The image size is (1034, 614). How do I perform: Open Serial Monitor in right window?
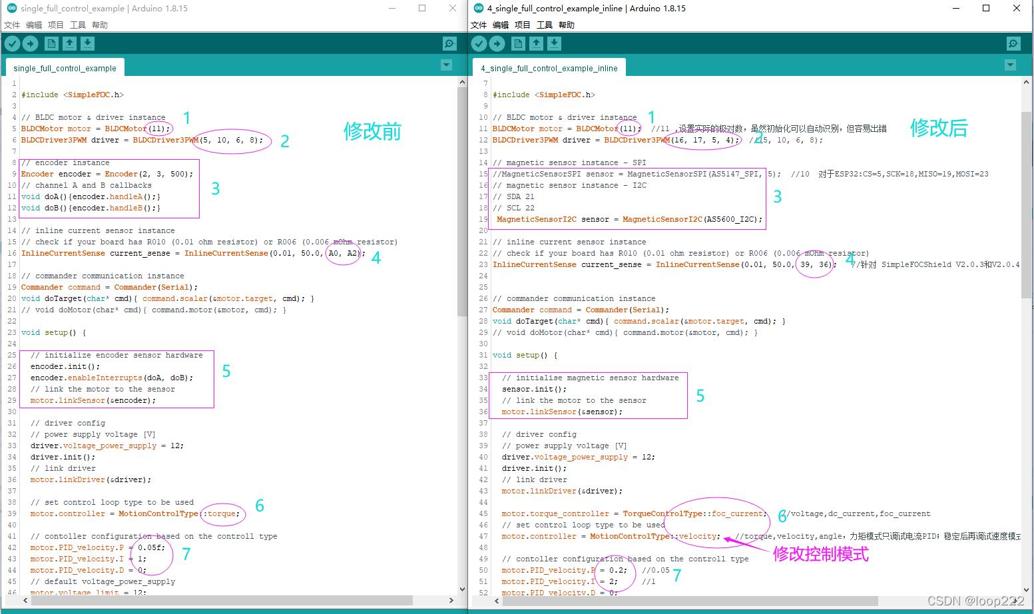click(1014, 44)
